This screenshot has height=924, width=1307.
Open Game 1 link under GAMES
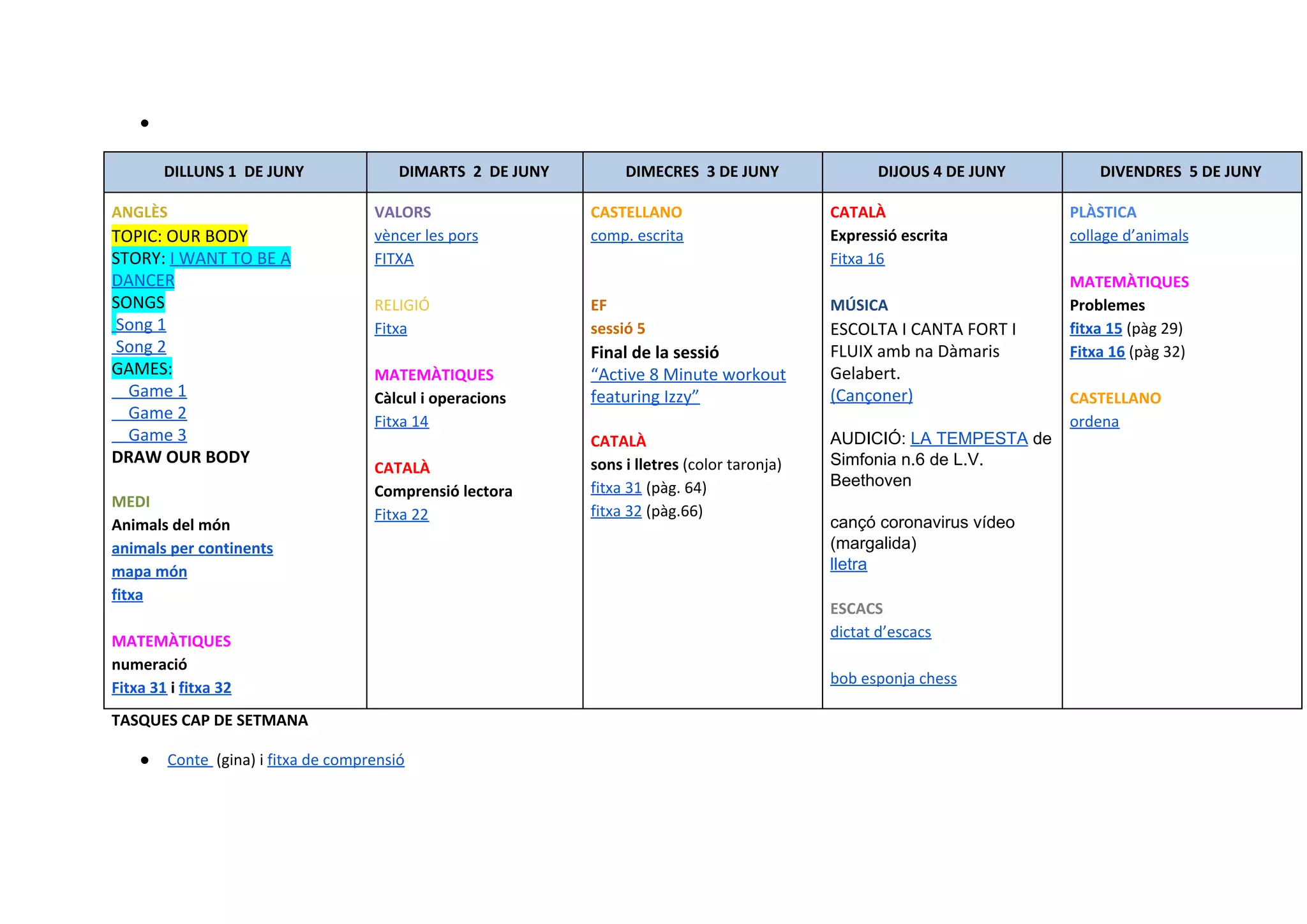pos(157,391)
